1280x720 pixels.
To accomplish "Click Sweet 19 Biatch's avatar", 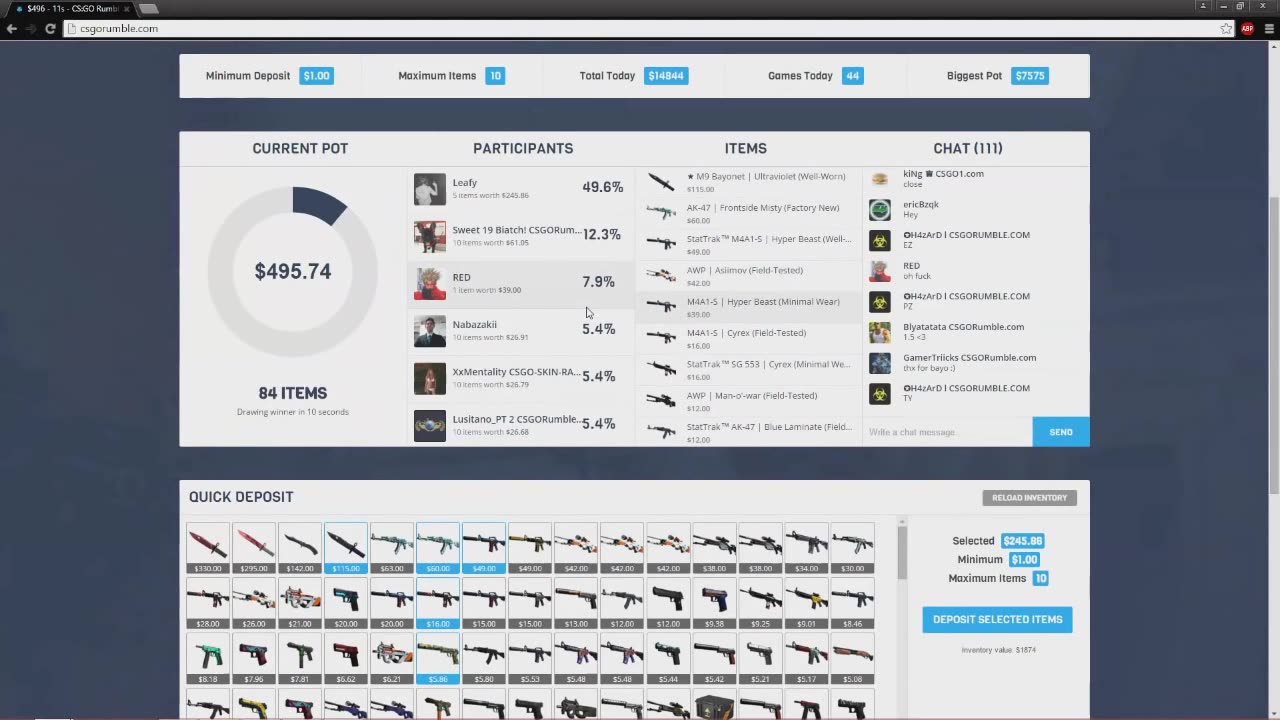I will point(430,236).
